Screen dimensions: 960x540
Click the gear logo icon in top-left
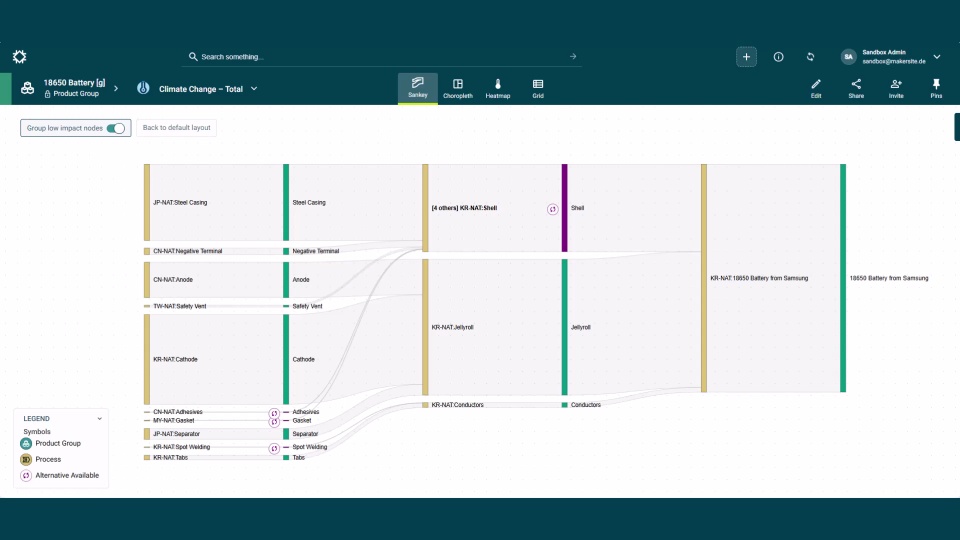[x=19, y=57]
